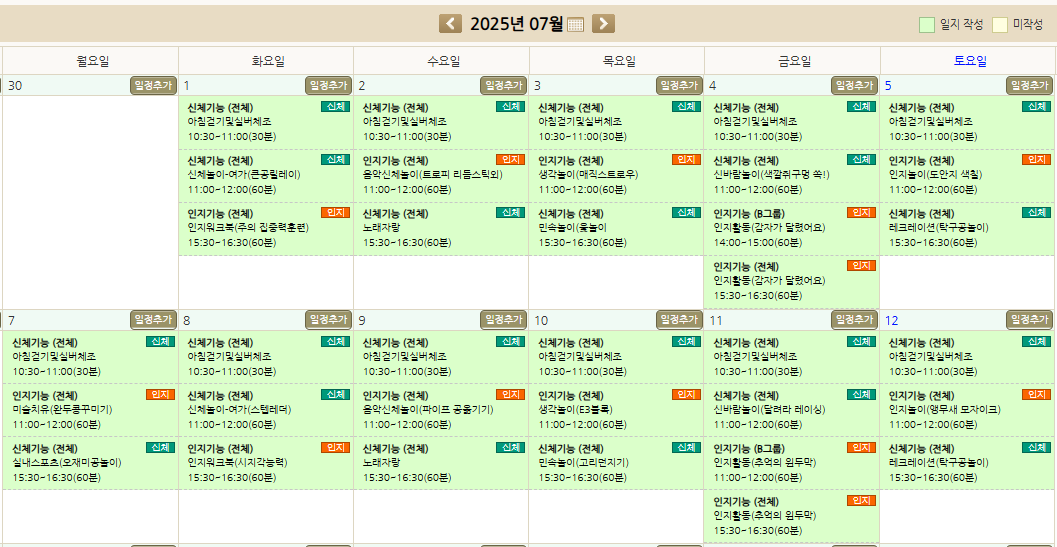
Task: Open the calendar date picker icon
Action: [575, 25]
